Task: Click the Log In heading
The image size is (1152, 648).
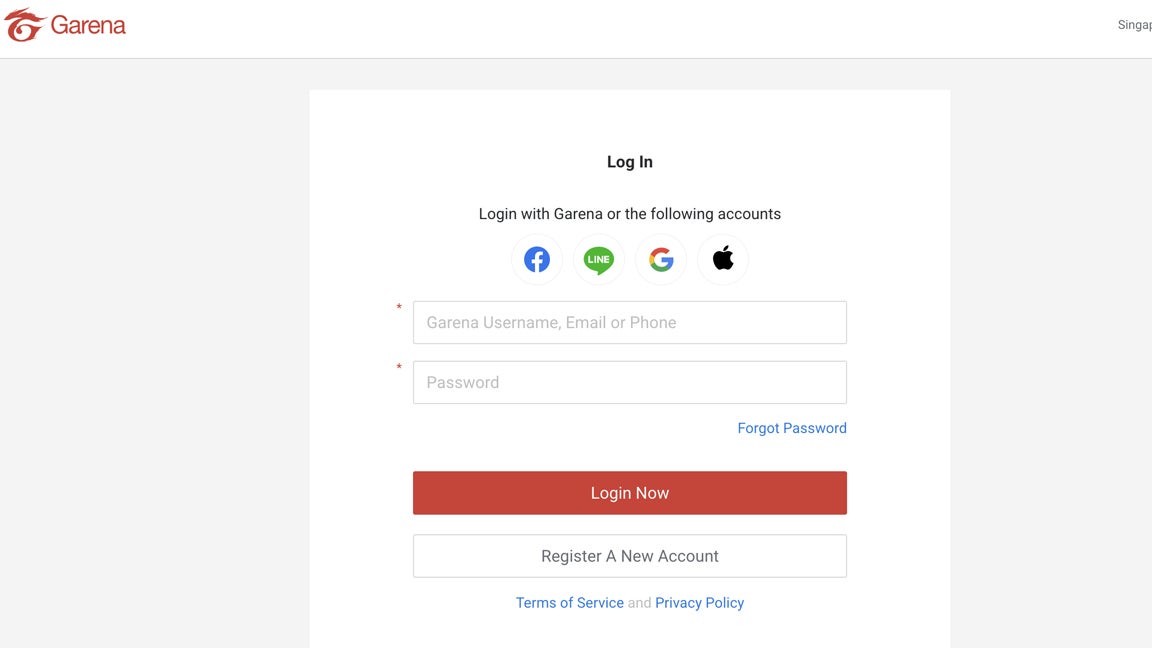Action: [x=630, y=162]
